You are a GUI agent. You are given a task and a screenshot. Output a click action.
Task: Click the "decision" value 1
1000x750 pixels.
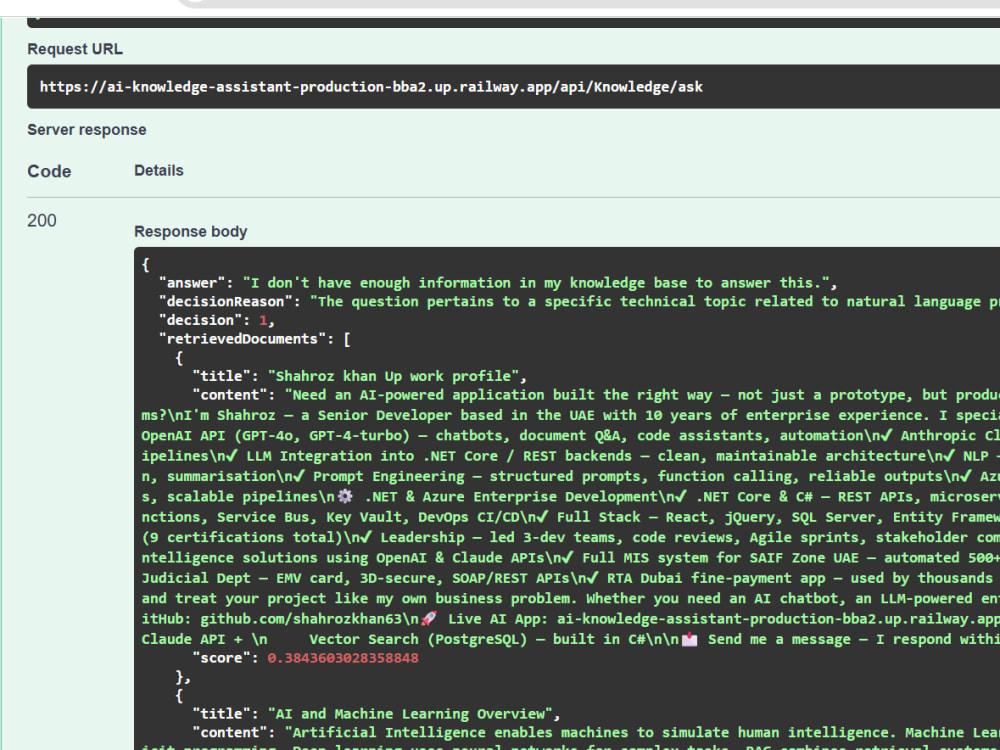pyautogui.click(x=263, y=320)
